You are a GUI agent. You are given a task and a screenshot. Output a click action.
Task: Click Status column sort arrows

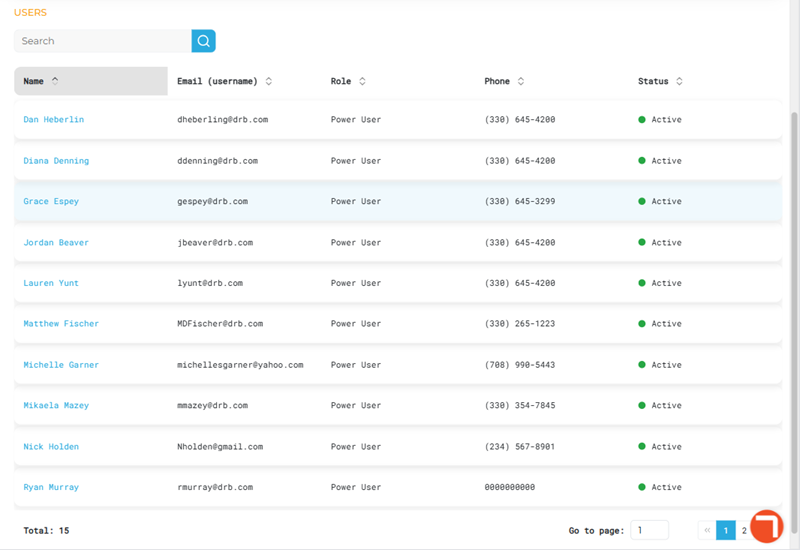[679, 81]
